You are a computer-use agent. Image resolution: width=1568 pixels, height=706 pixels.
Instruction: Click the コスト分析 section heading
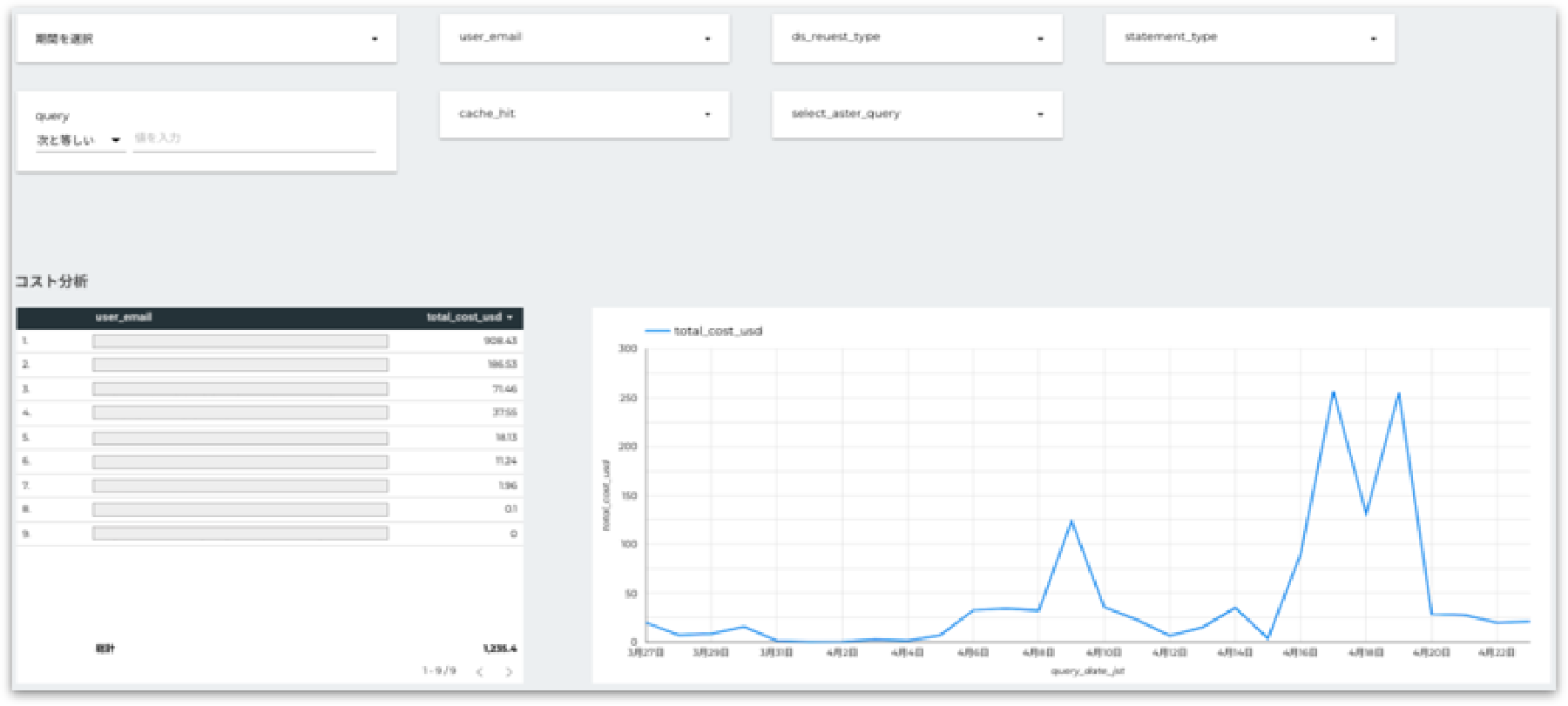pyautogui.click(x=51, y=281)
